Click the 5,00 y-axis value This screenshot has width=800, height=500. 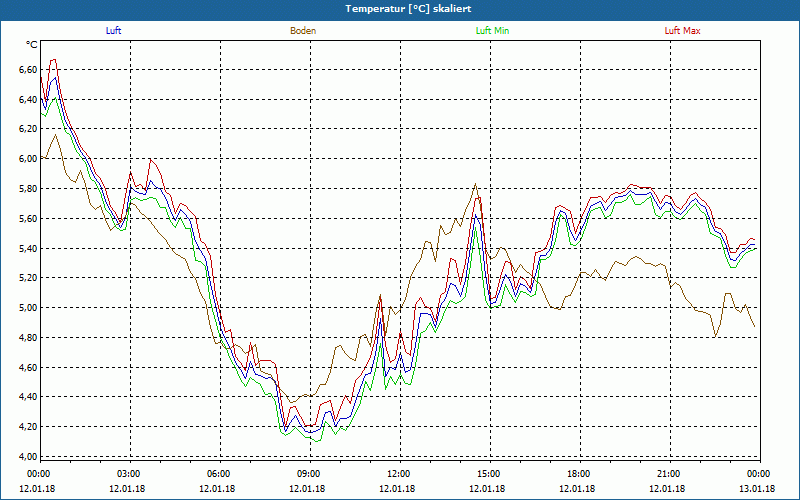click(x=28, y=308)
